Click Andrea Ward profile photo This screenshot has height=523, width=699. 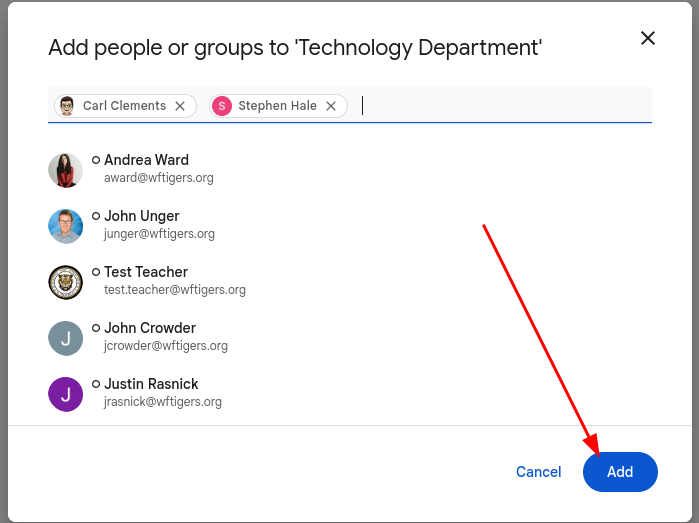coord(66,170)
